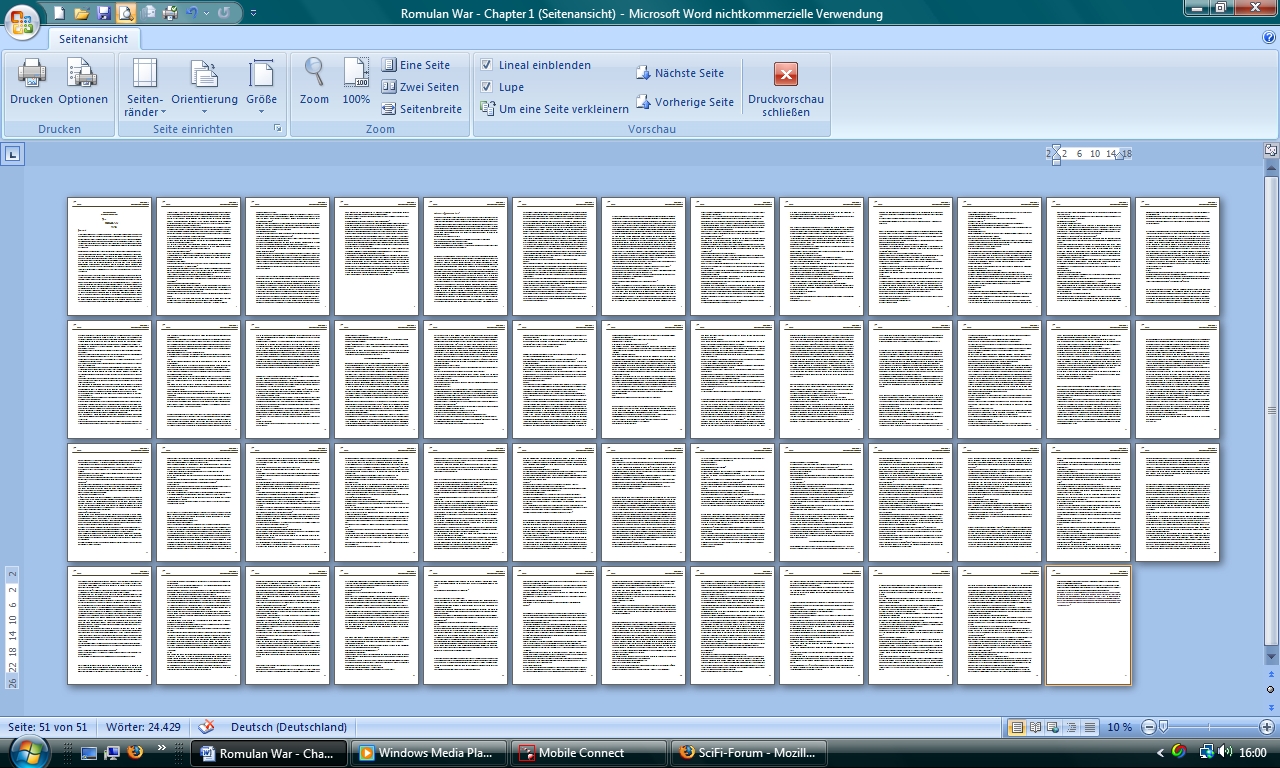This screenshot has width=1280, height=768.
Task: Toggle the Lineal einblenden checkbox
Action: point(487,65)
